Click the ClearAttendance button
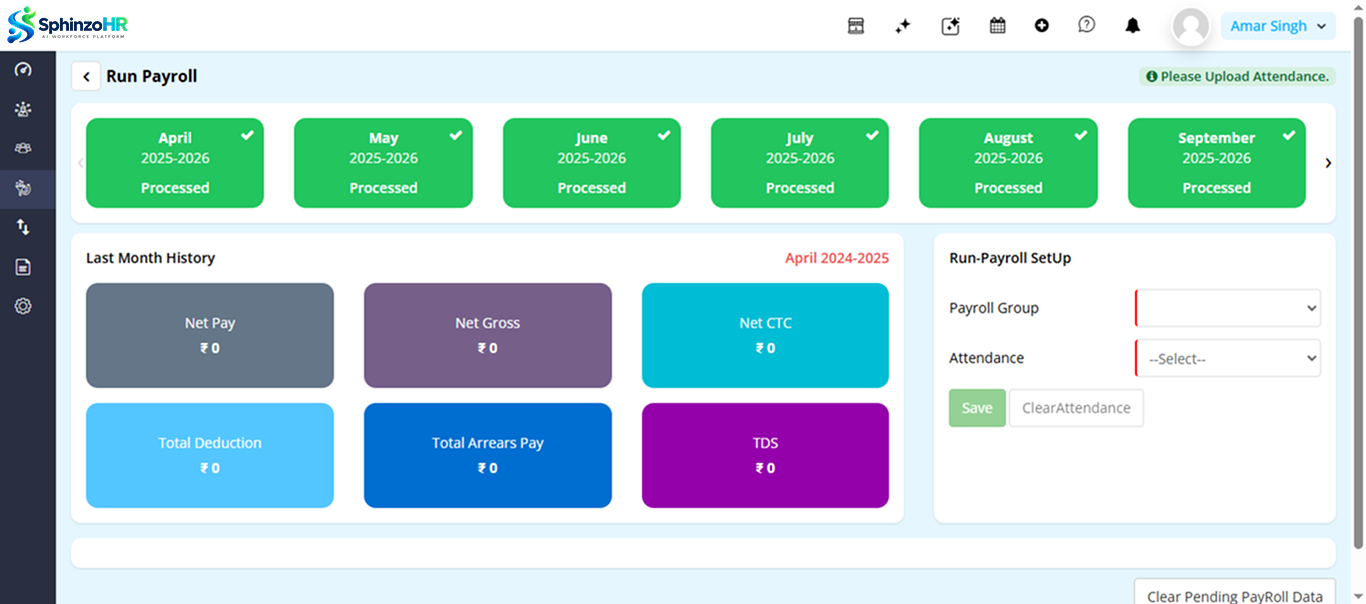 pos(1076,408)
